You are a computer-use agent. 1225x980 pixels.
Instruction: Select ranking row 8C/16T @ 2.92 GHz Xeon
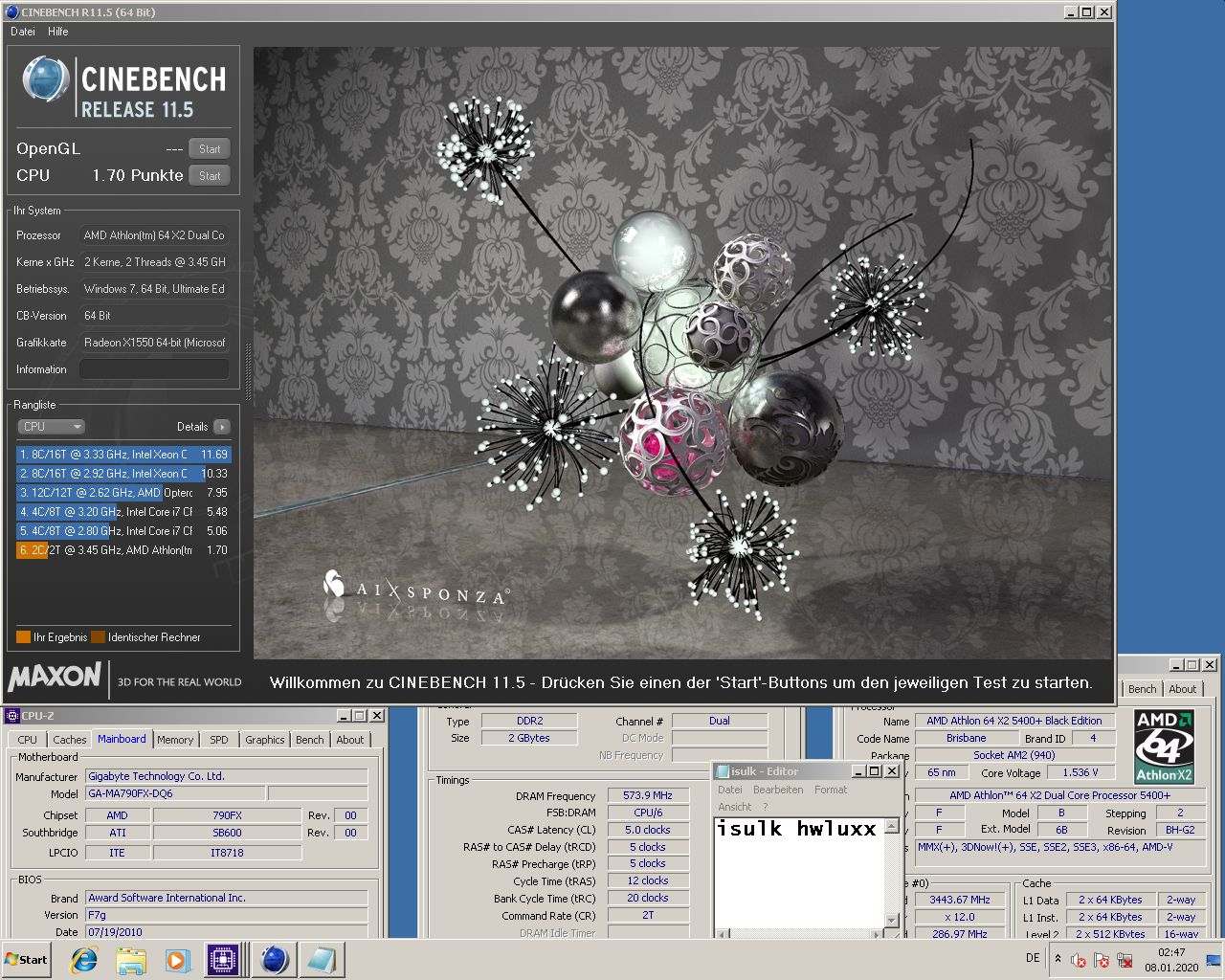coord(123,474)
